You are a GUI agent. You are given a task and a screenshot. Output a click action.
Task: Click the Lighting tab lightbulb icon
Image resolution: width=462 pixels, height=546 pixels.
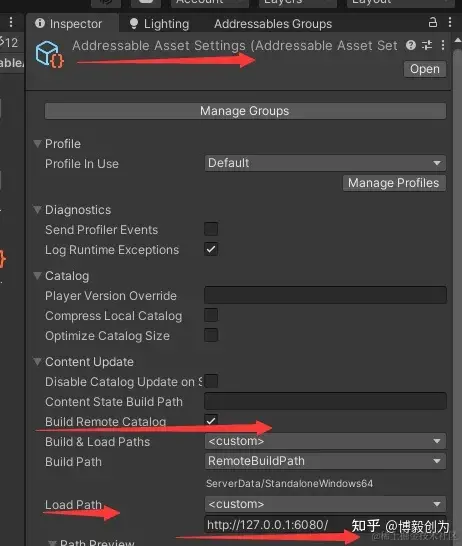(x=134, y=24)
